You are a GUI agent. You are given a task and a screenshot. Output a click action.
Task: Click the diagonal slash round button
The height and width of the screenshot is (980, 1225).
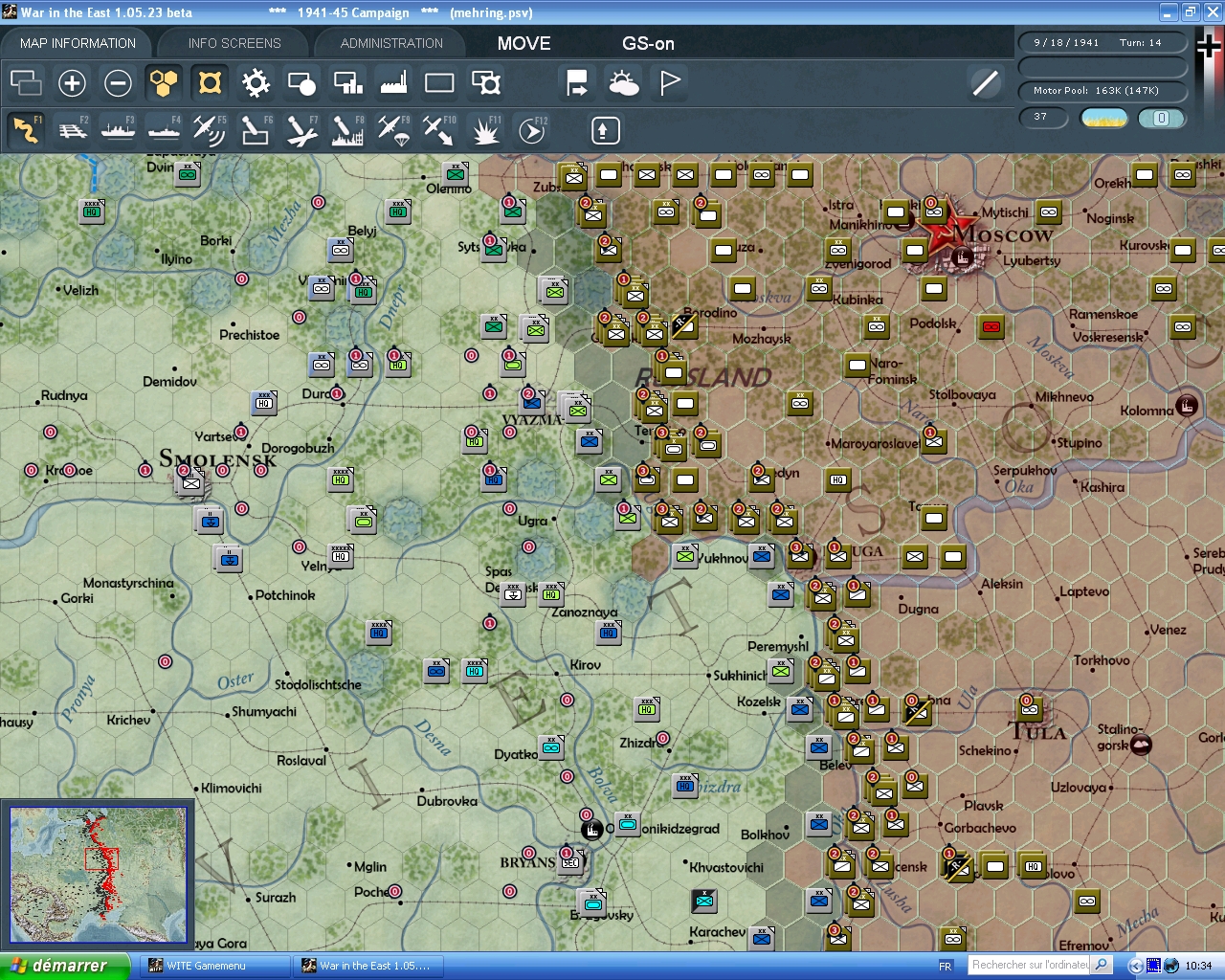985,83
